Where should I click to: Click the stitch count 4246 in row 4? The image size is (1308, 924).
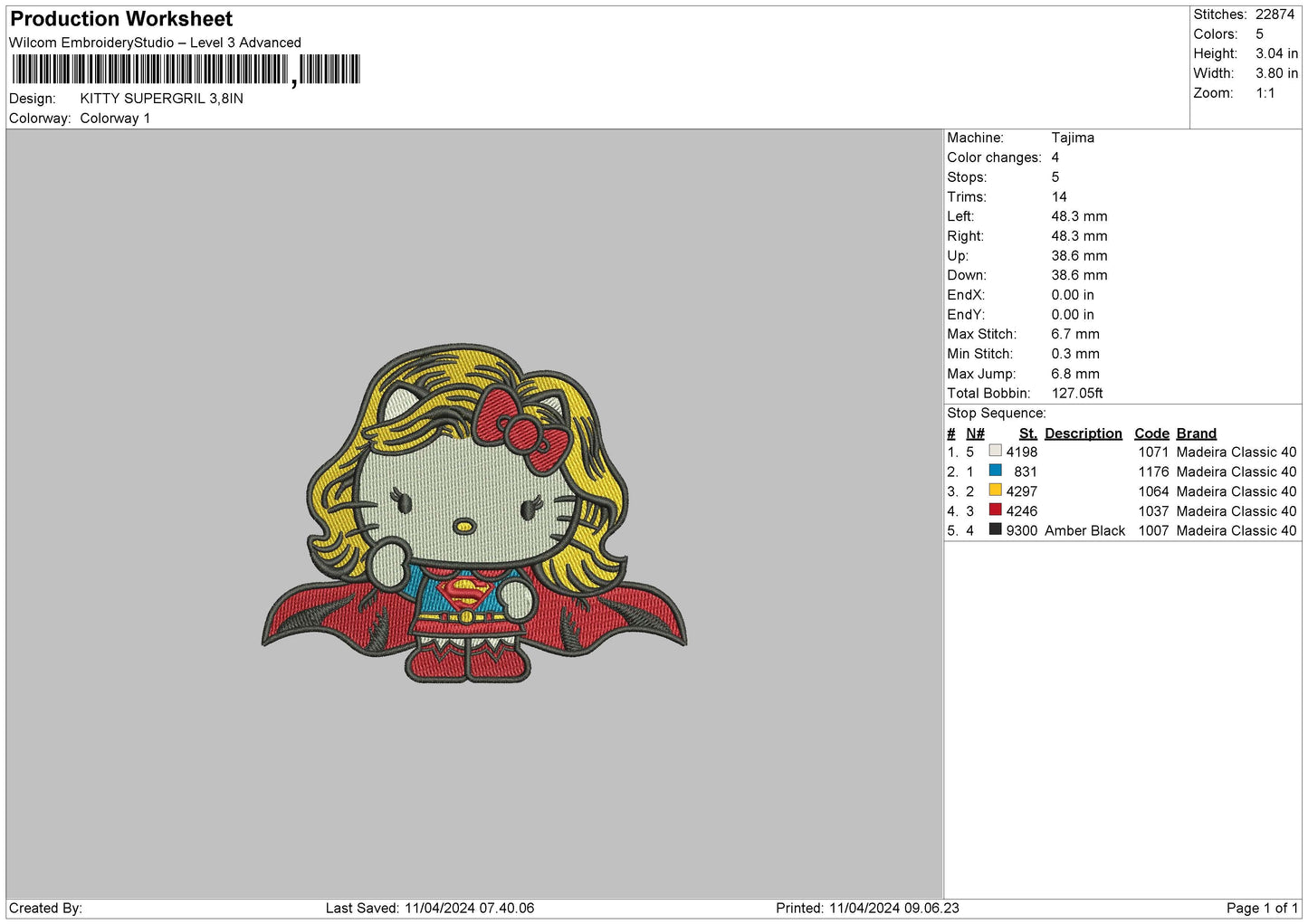(x=1022, y=511)
